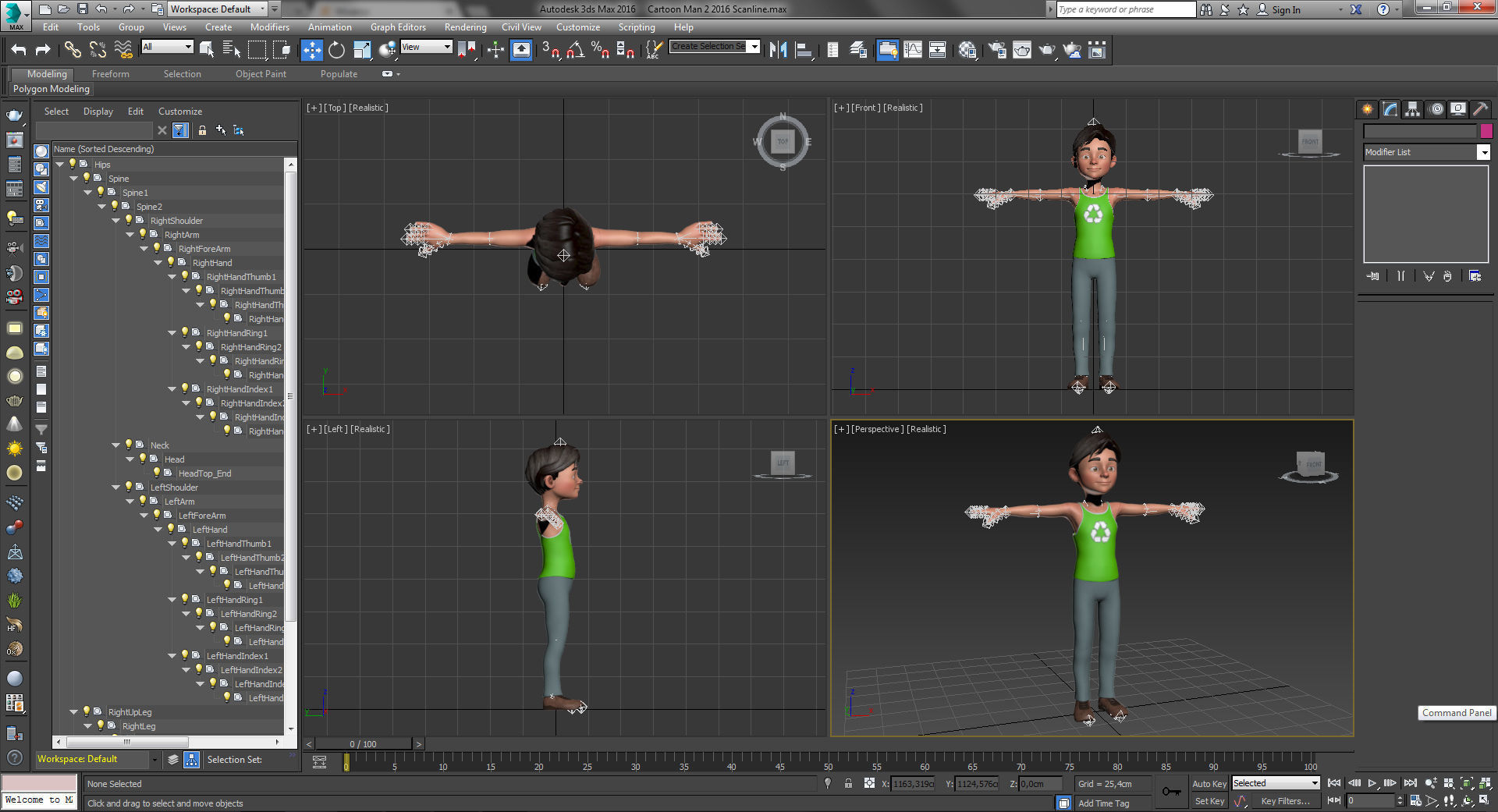Click Render in the Cloud teapot icon
This screenshot has width=1498, height=812.
(x=1073, y=50)
